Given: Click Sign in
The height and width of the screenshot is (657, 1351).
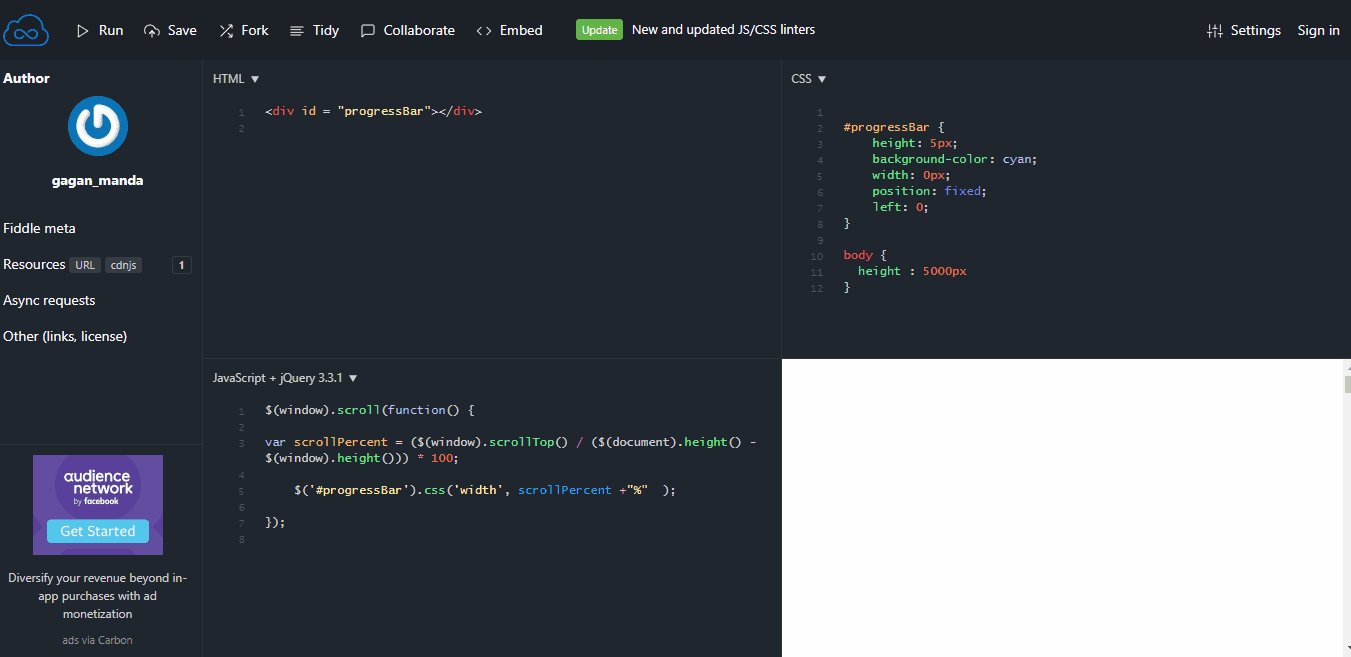Looking at the screenshot, I should [1319, 30].
